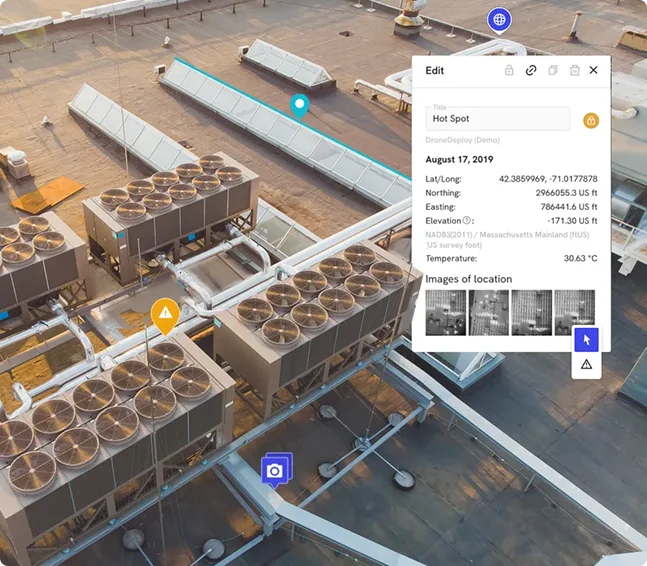Select the warning triangle issue tool
The width and height of the screenshot is (647, 566).
point(586,364)
